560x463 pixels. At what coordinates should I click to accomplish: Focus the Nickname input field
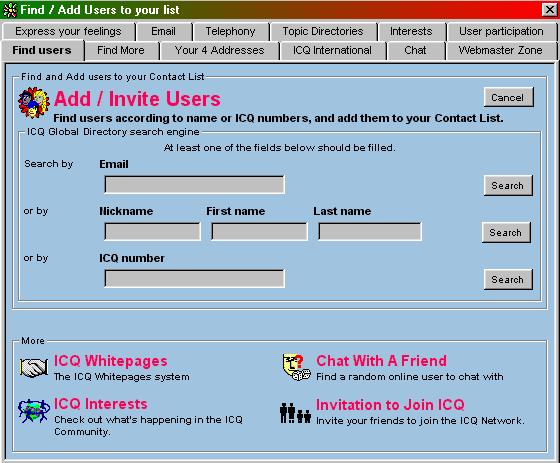point(152,232)
